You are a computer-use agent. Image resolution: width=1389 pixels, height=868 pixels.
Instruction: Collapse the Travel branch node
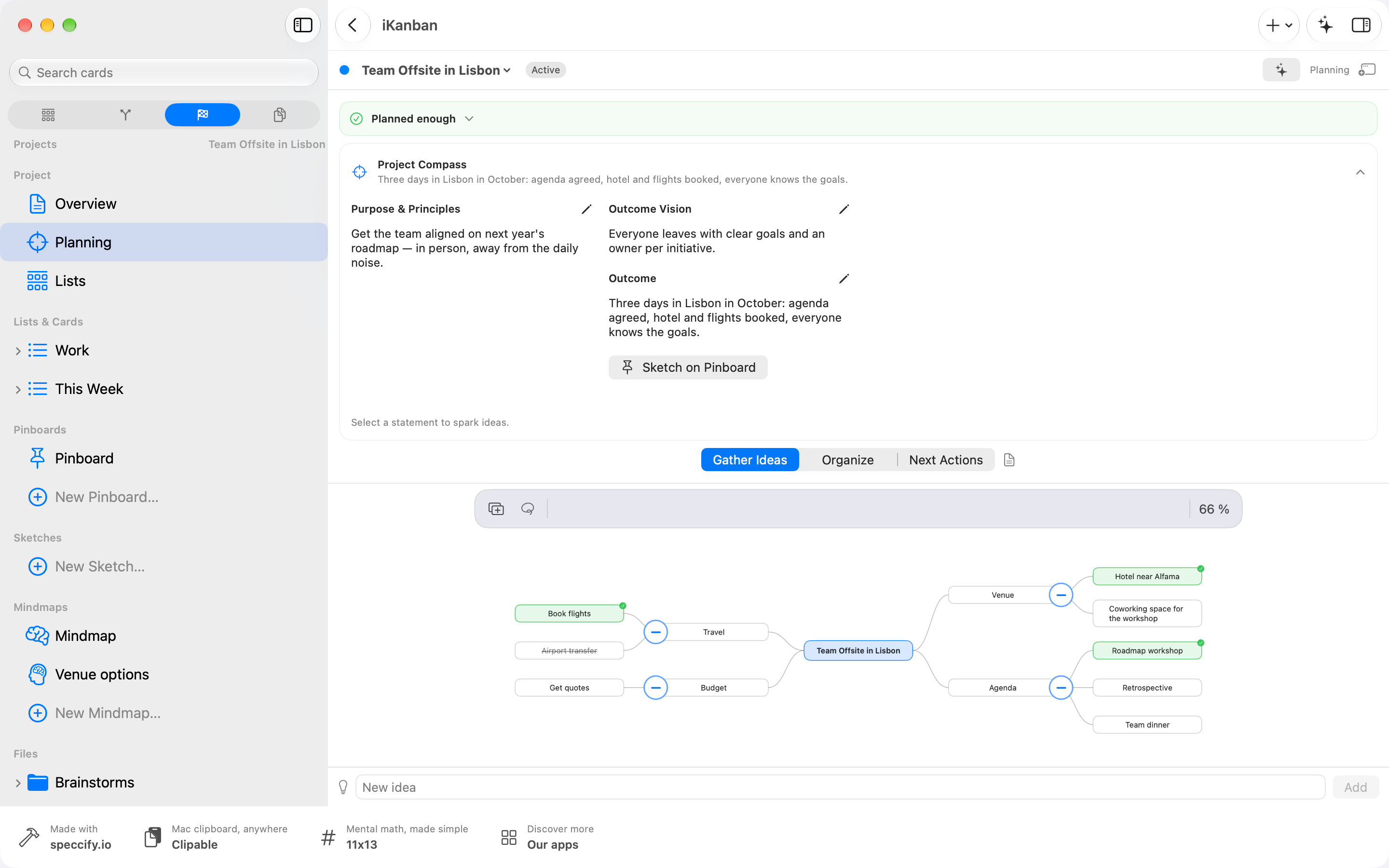click(x=655, y=632)
